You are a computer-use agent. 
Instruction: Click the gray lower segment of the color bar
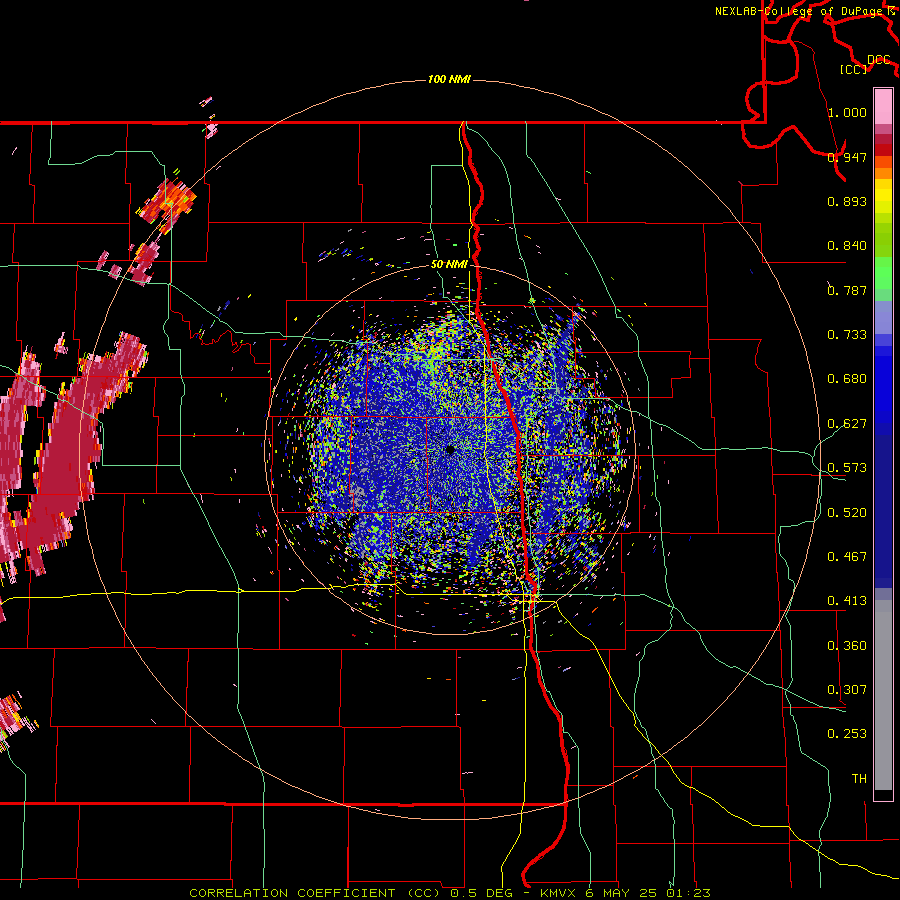tap(883, 695)
